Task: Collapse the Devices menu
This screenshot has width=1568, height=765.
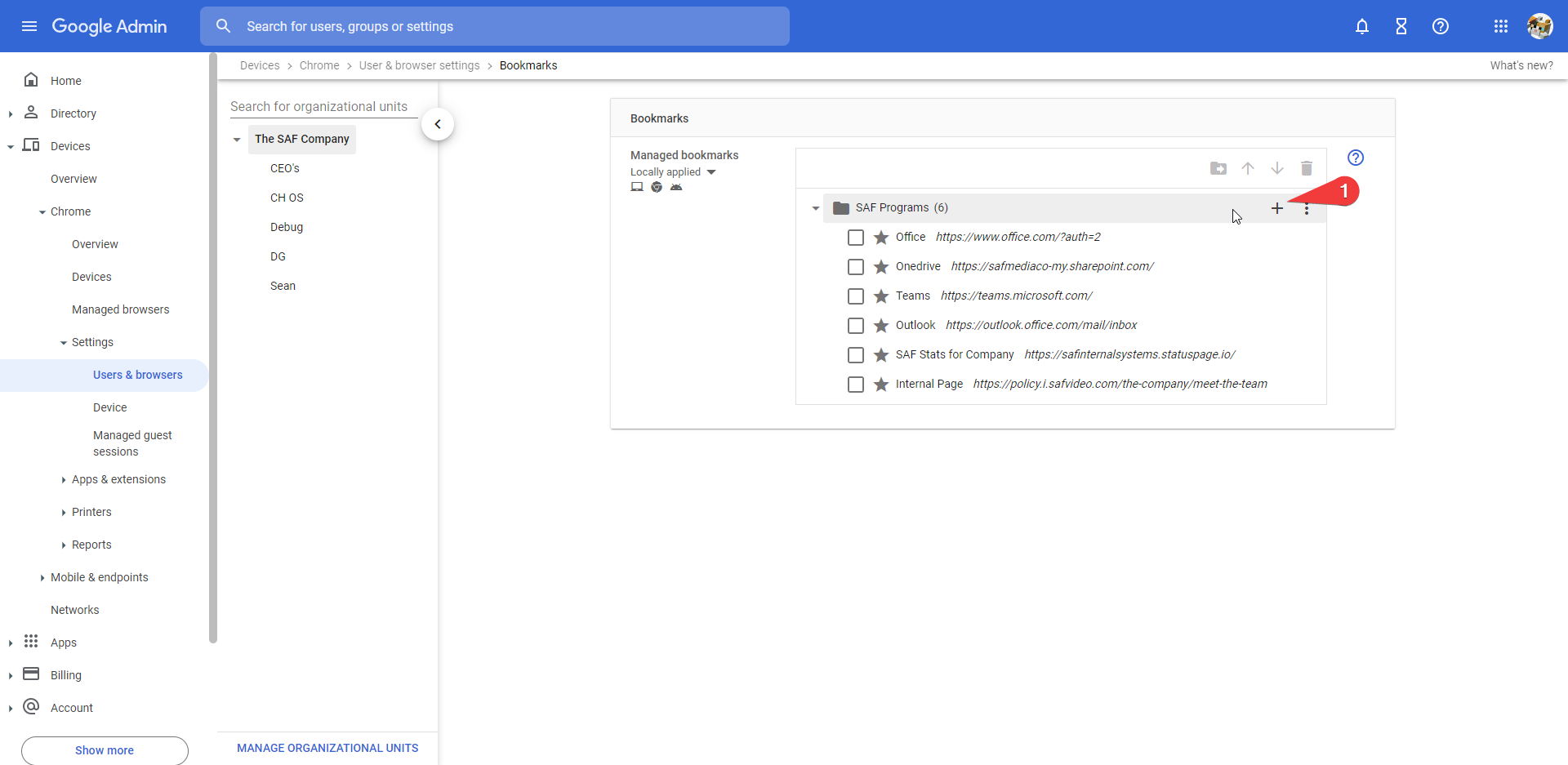Action: [x=10, y=147]
